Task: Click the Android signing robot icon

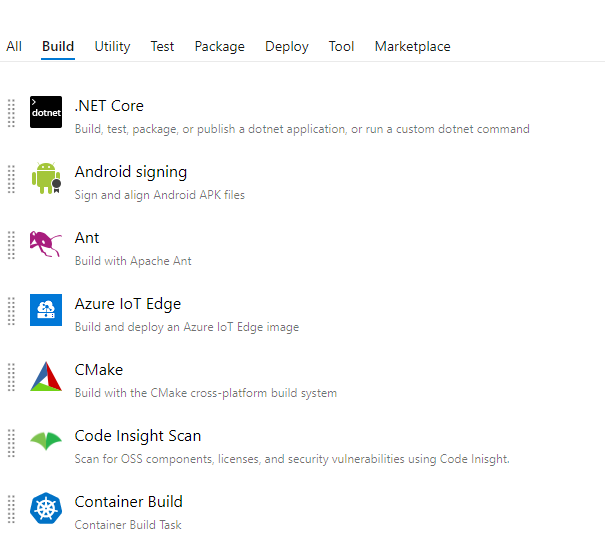Action: 46,178
